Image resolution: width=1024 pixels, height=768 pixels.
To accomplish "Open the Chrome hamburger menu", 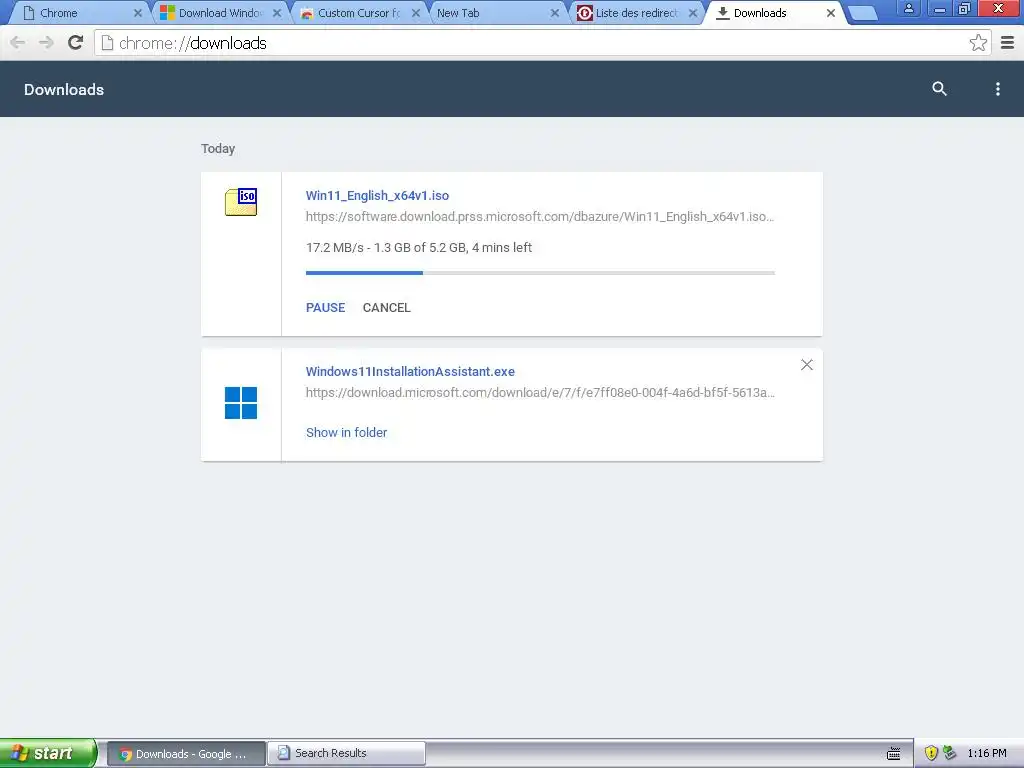I will coord(1008,43).
